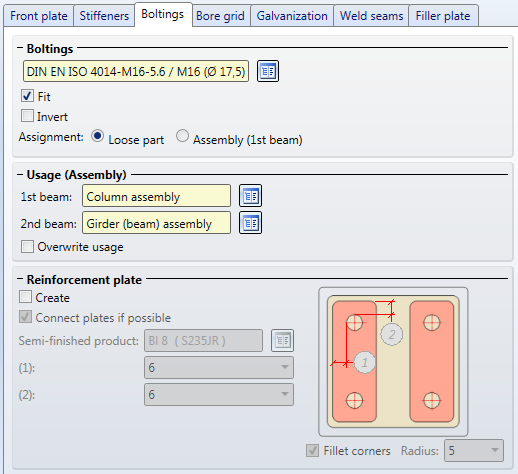Switch to the Bore grid tab
The height and width of the screenshot is (474, 518).
click(x=220, y=16)
